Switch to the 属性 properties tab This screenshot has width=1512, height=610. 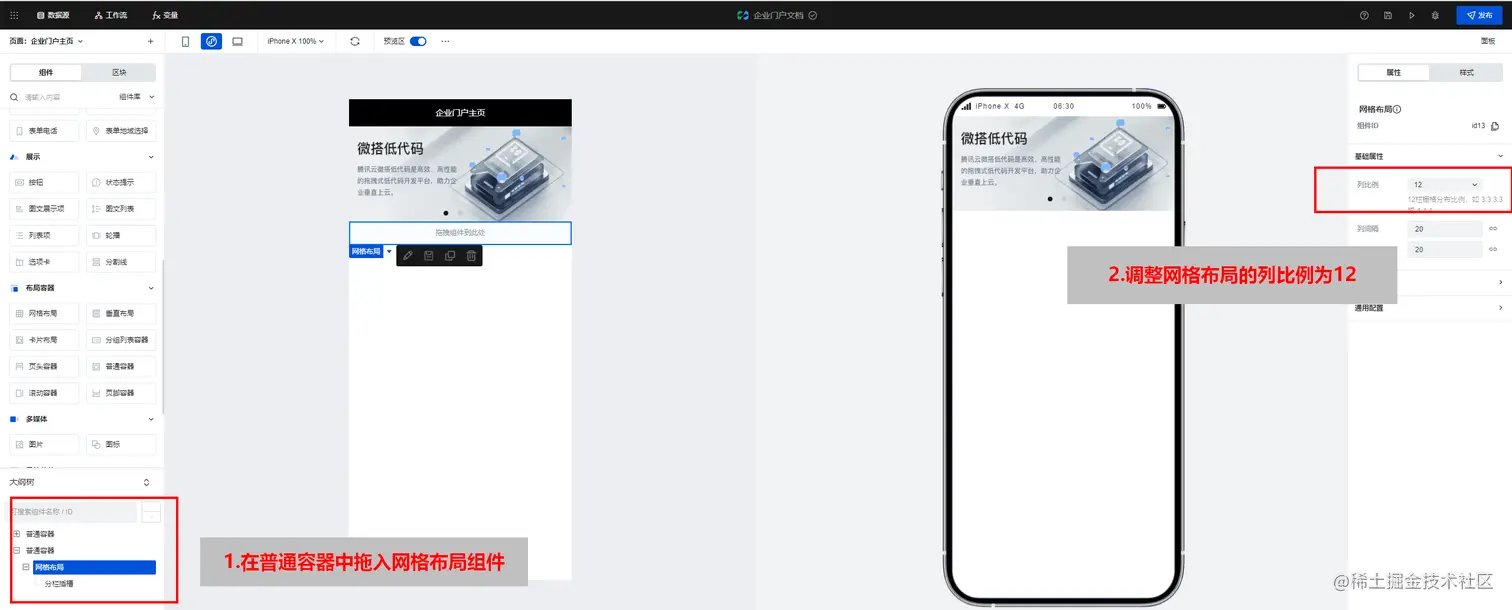tap(1394, 72)
